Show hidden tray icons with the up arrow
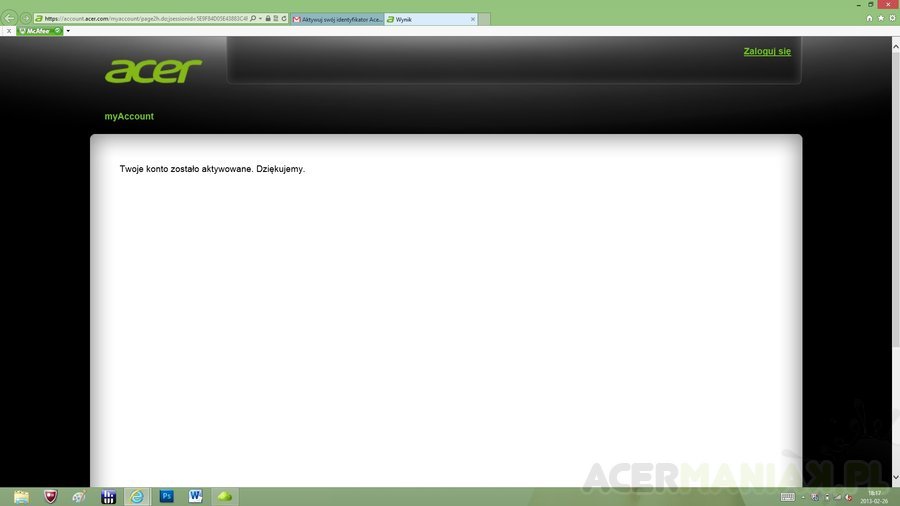The width and height of the screenshot is (900, 506). coord(803,497)
